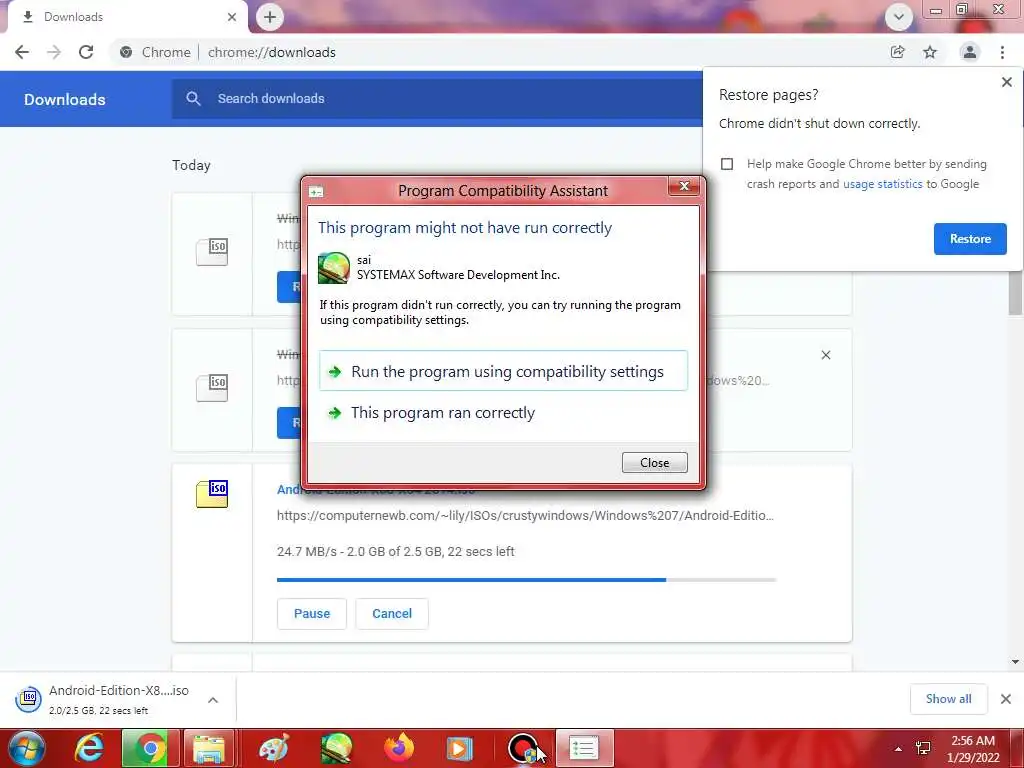The height and width of the screenshot is (768, 1024).
Task: Click the network tray icon
Action: pos(923,748)
